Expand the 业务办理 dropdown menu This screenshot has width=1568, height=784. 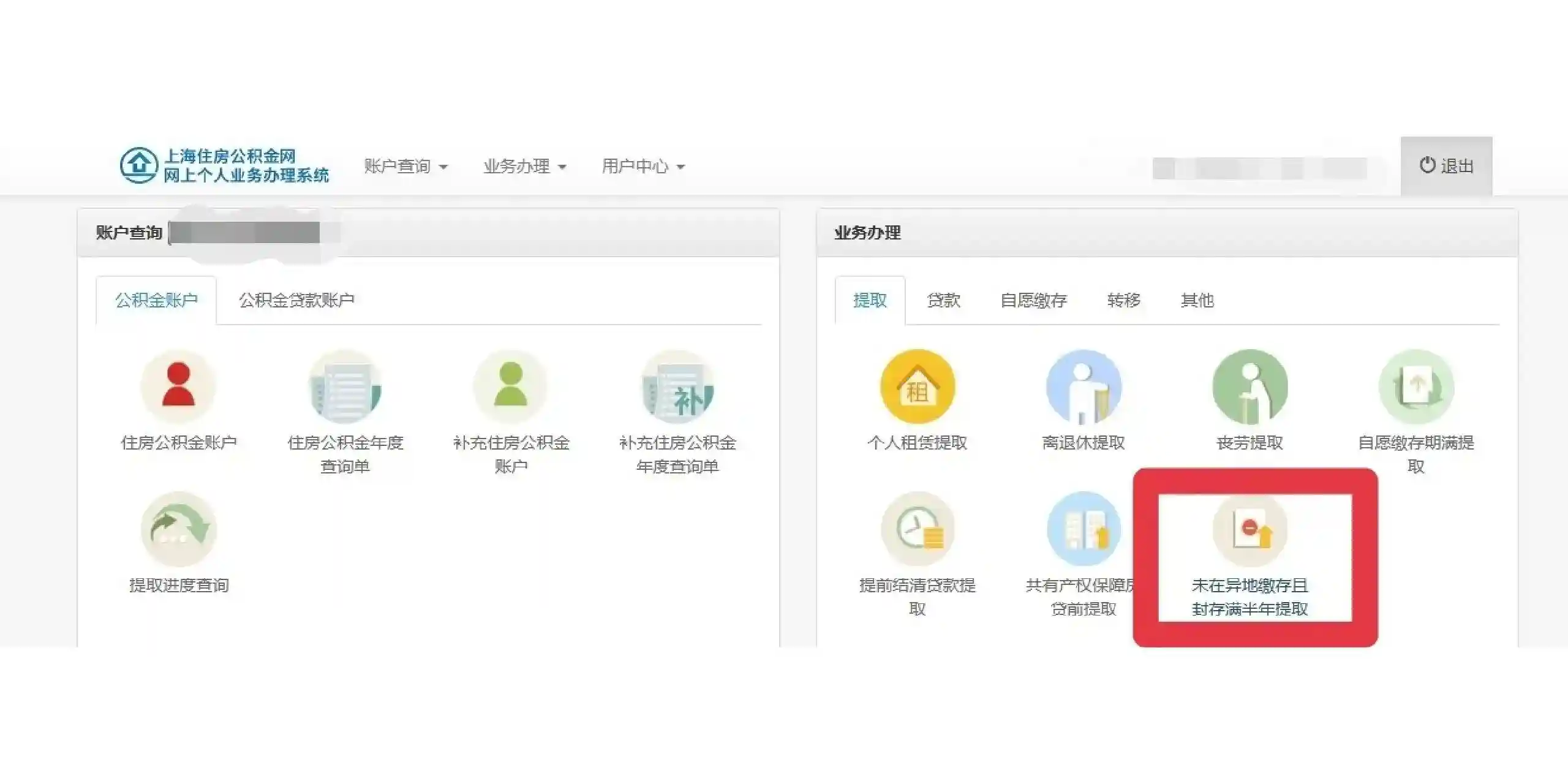(524, 166)
